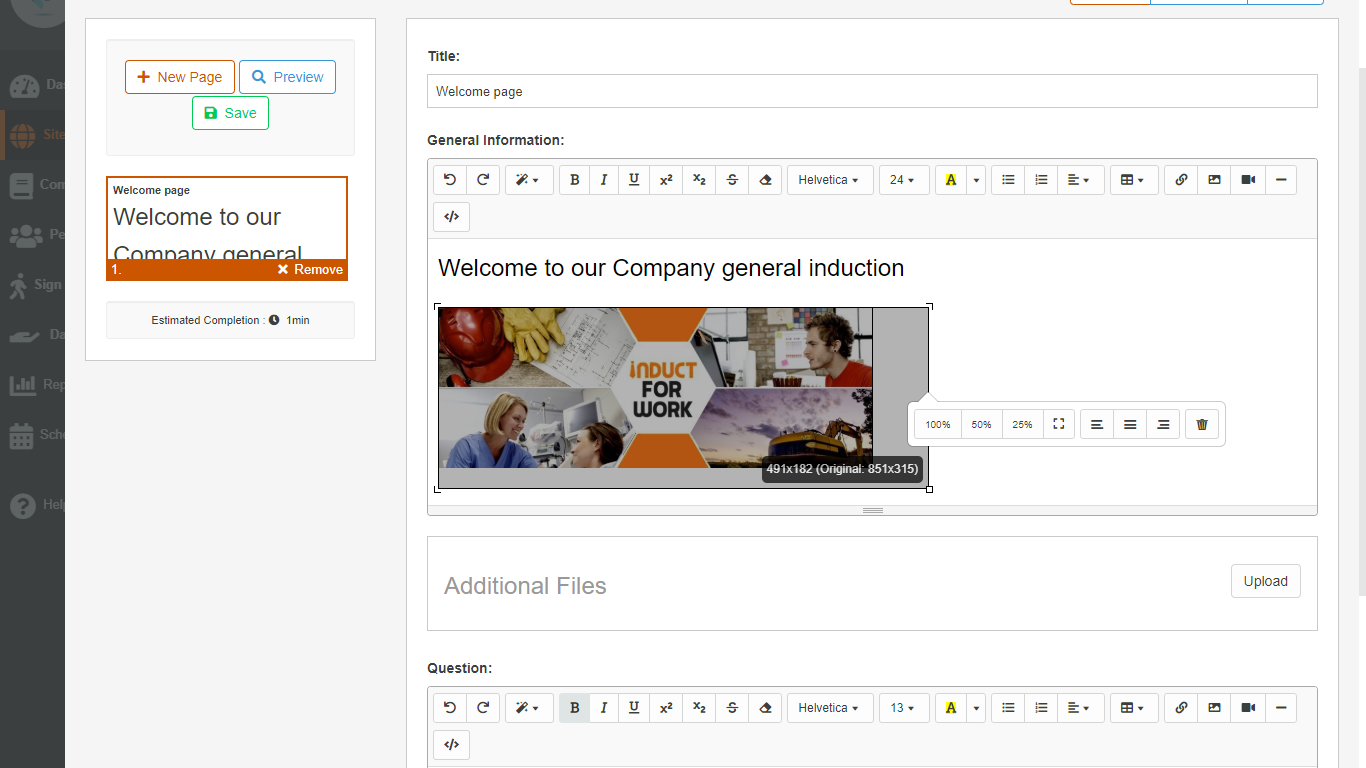
Task: Open style magic wand in Question toolbar
Action: point(529,708)
